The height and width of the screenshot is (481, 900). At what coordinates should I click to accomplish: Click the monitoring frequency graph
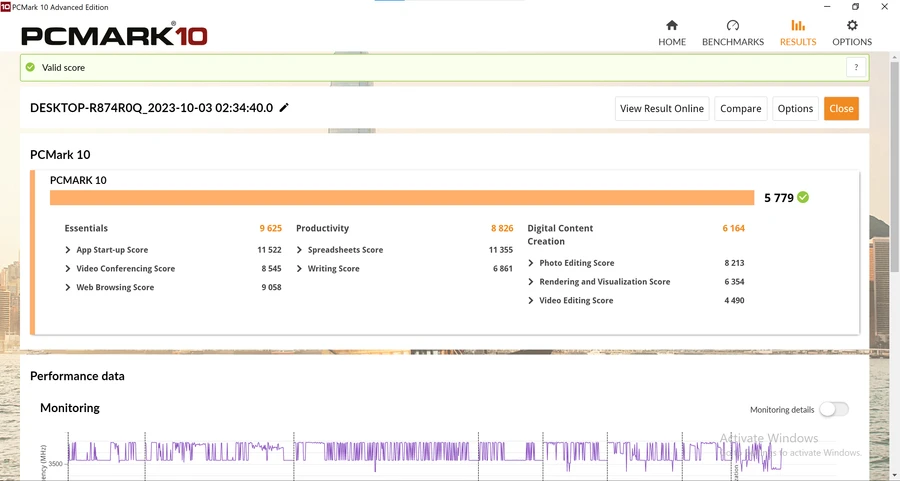[425, 456]
